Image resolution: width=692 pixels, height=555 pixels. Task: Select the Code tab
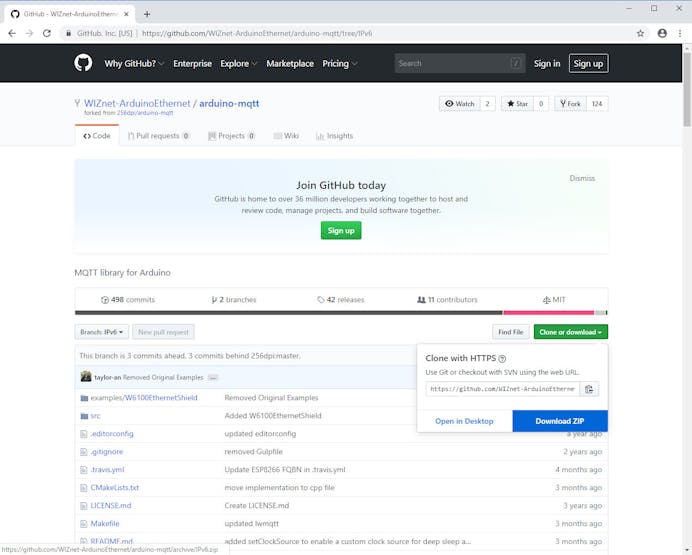pos(97,136)
